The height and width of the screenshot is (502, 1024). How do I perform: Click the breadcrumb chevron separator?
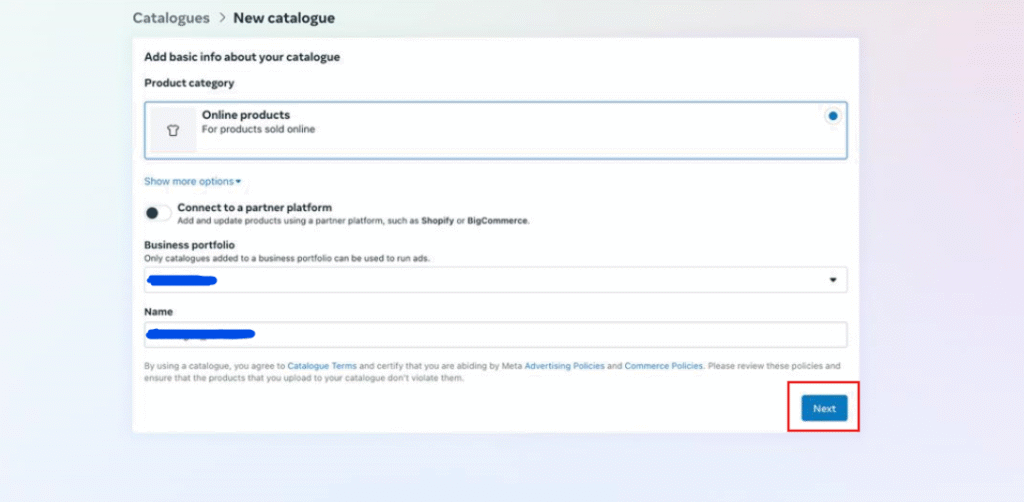[221, 18]
